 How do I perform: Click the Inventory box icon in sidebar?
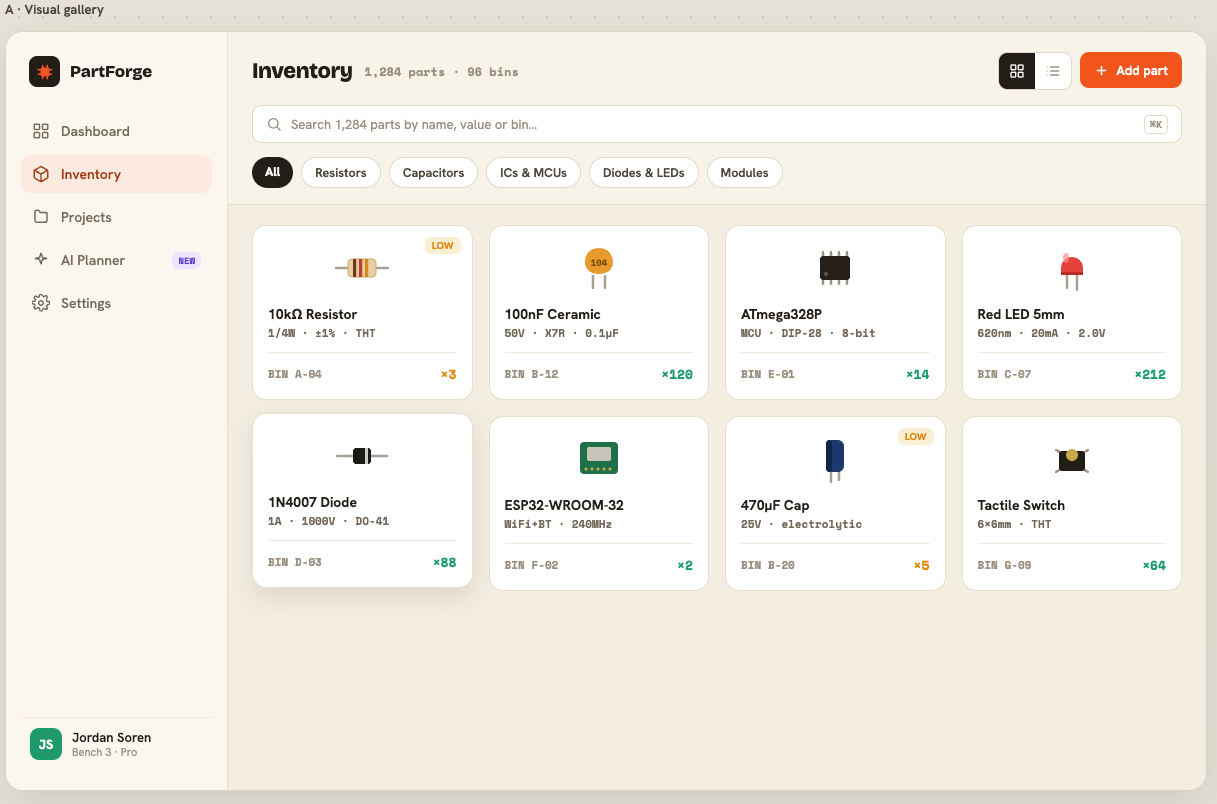(x=41, y=174)
